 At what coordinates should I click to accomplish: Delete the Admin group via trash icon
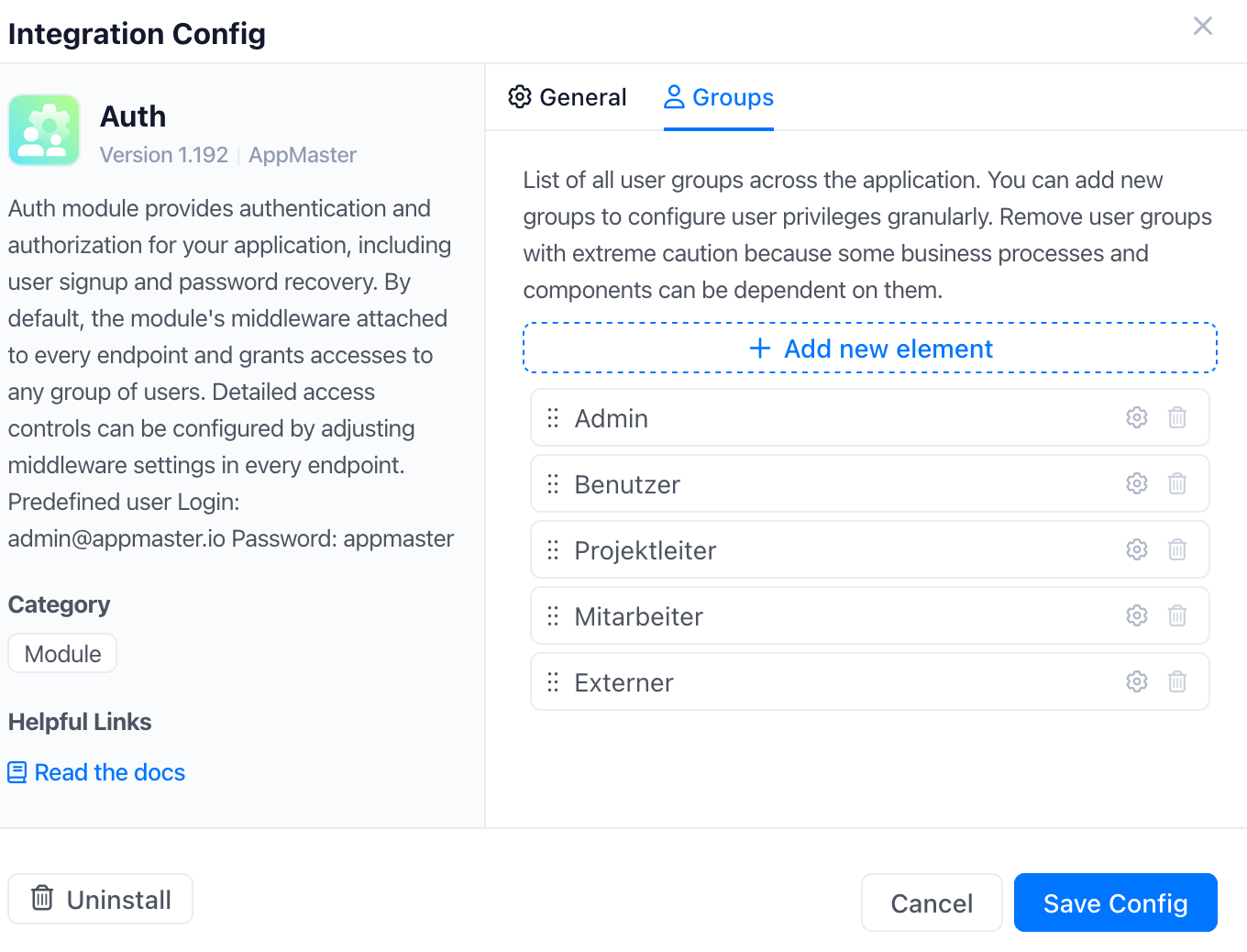coord(1177,417)
